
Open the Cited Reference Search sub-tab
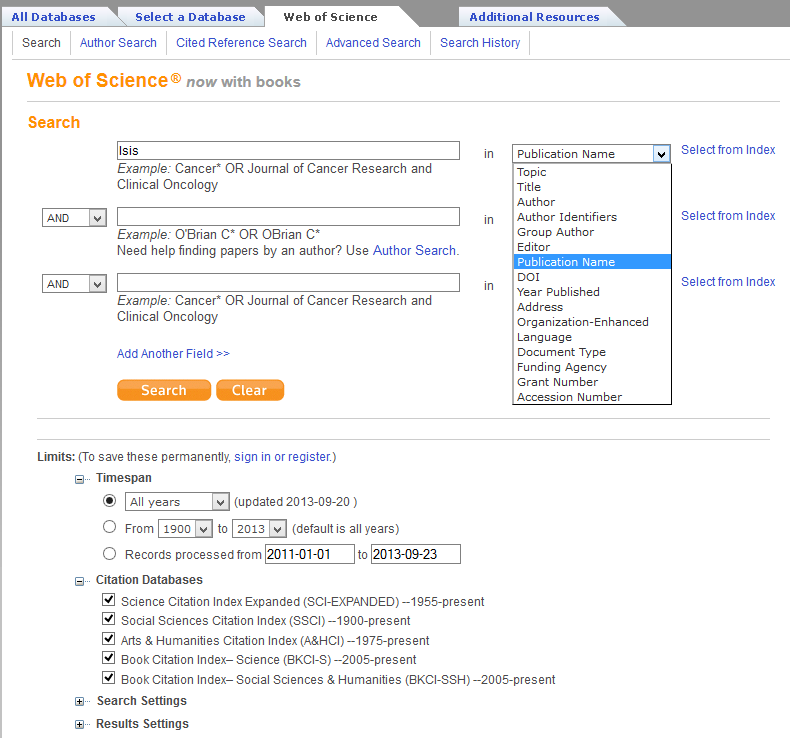pyautogui.click(x=241, y=43)
